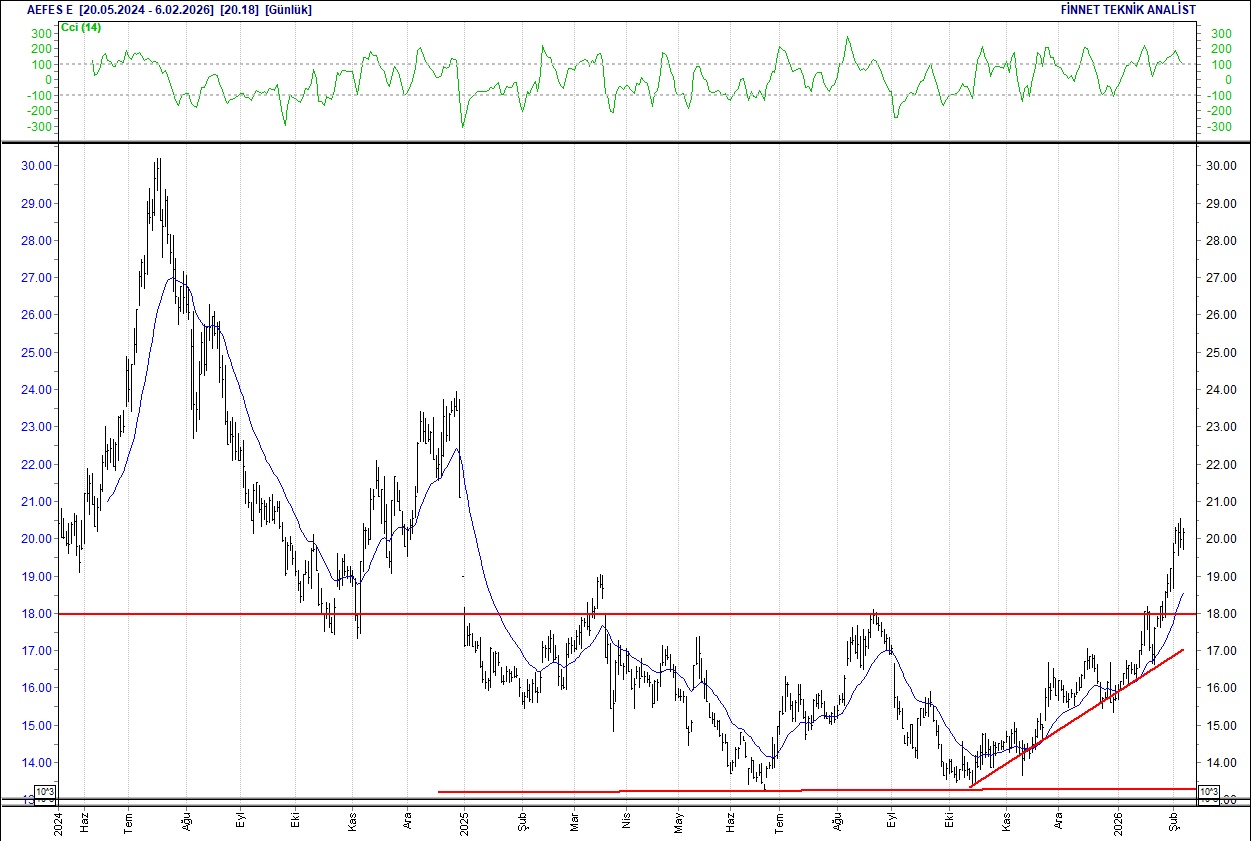Open the Günlük timeframe selector
The width and height of the screenshot is (1251, 841).
286,8
